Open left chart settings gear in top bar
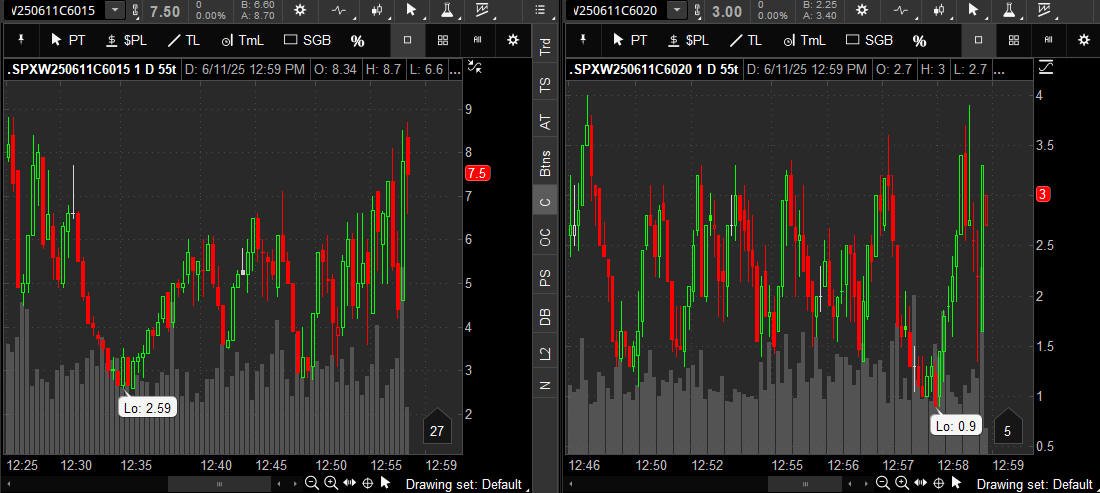This screenshot has height=493, width=1100. [x=301, y=10]
